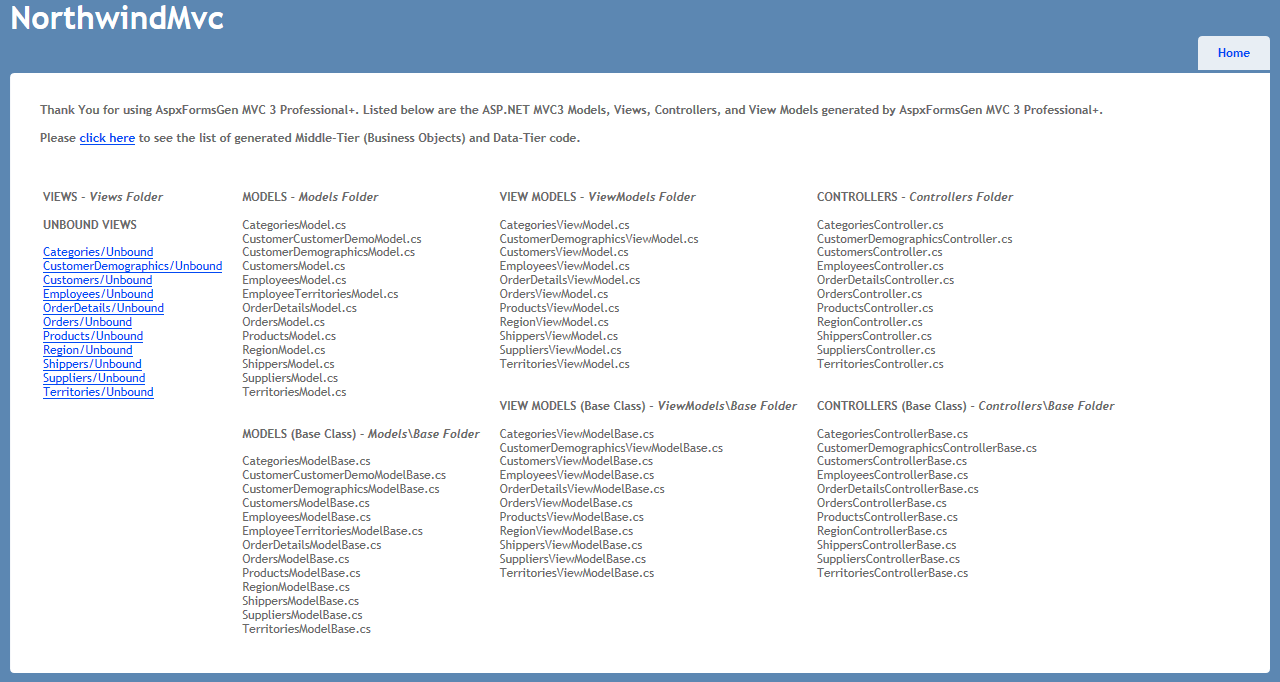The height and width of the screenshot is (682, 1280).
Task: Click CategoriesModelBase.cs entry
Action: click(x=306, y=461)
